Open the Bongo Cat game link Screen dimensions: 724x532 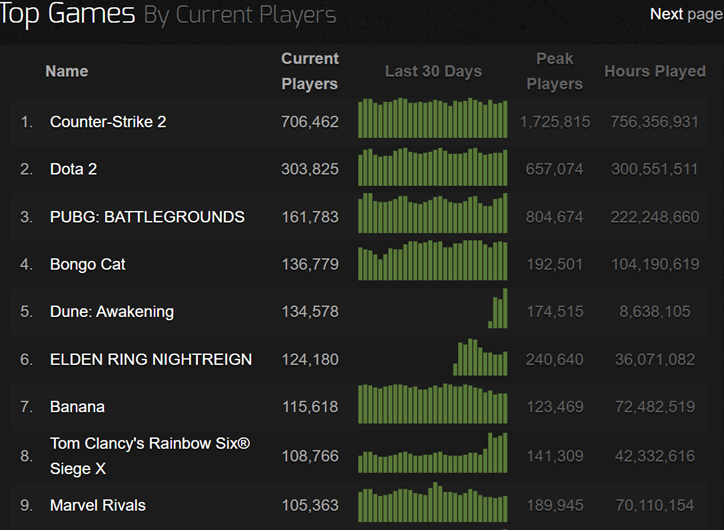coord(88,264)
